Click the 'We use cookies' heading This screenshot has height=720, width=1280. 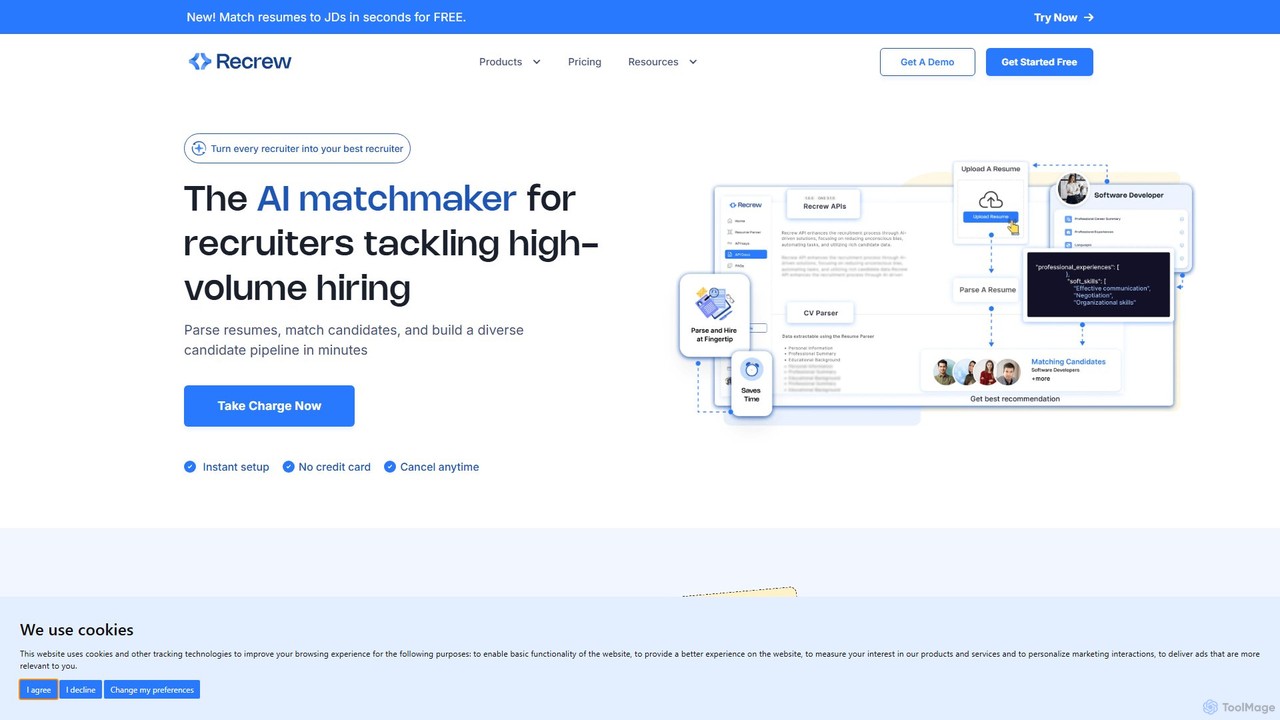[x=77, y=630]
